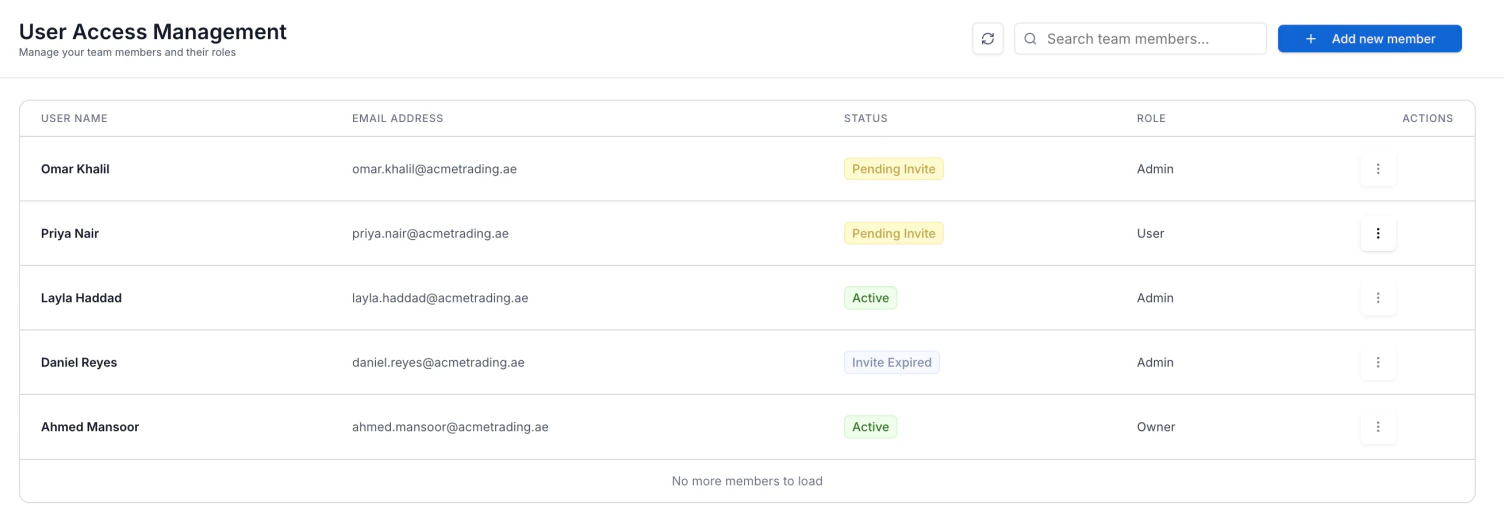Click Layla Haddad's Admin role cell

tap(1155, 298)
